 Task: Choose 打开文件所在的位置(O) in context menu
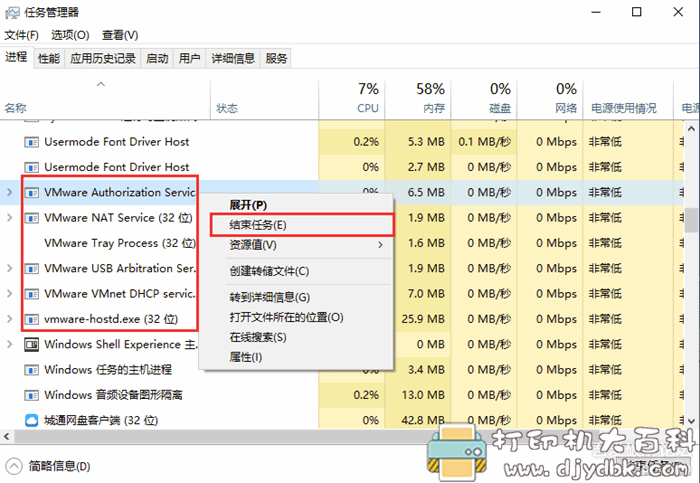click(x=296, y=317)
